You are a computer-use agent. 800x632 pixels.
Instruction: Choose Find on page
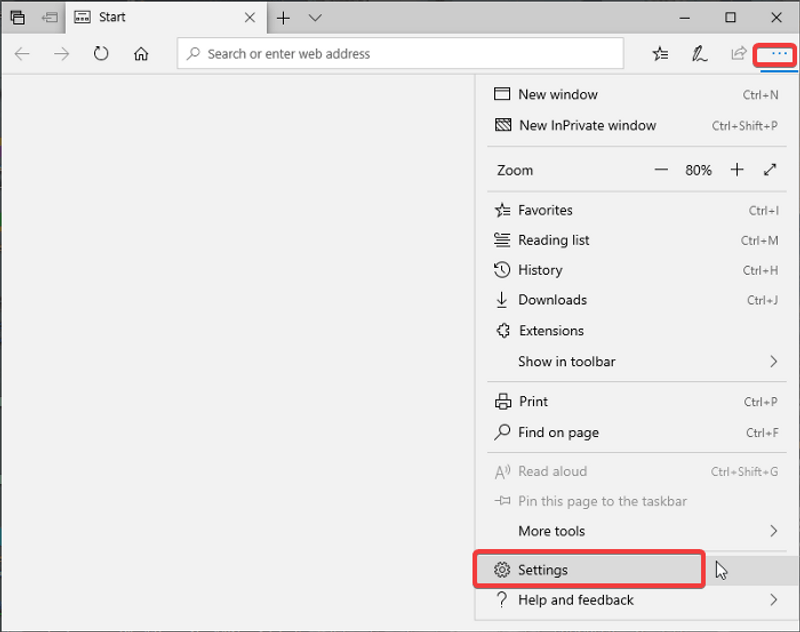point(637,433)
